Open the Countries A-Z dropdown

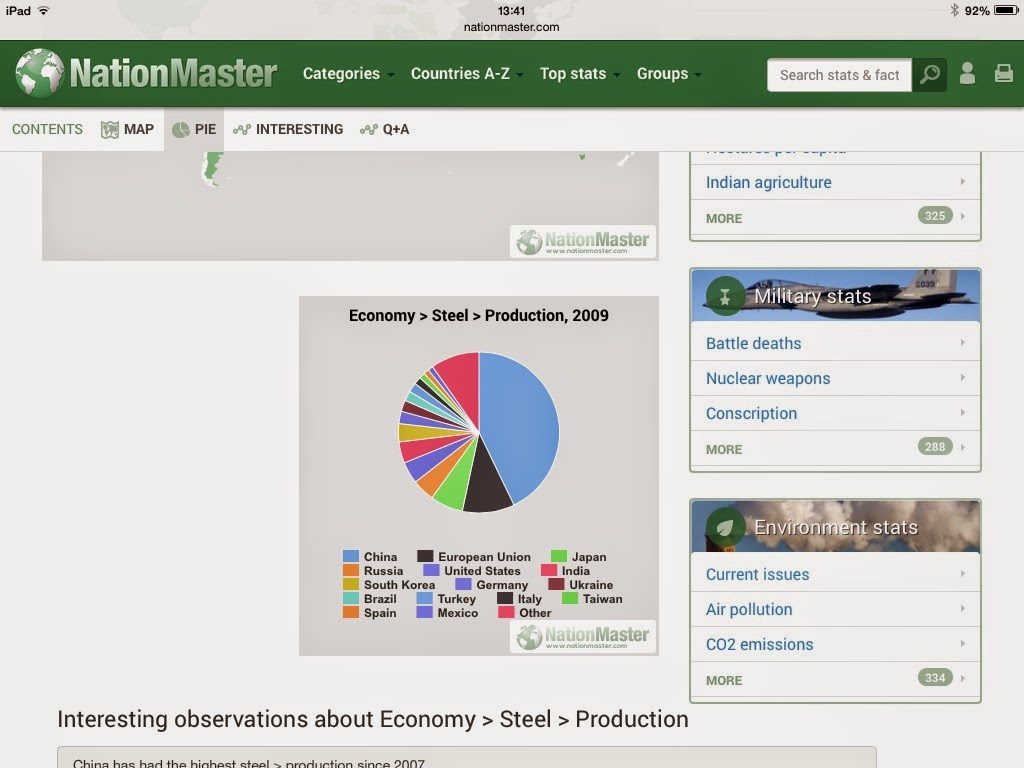(x=467, y=74)
